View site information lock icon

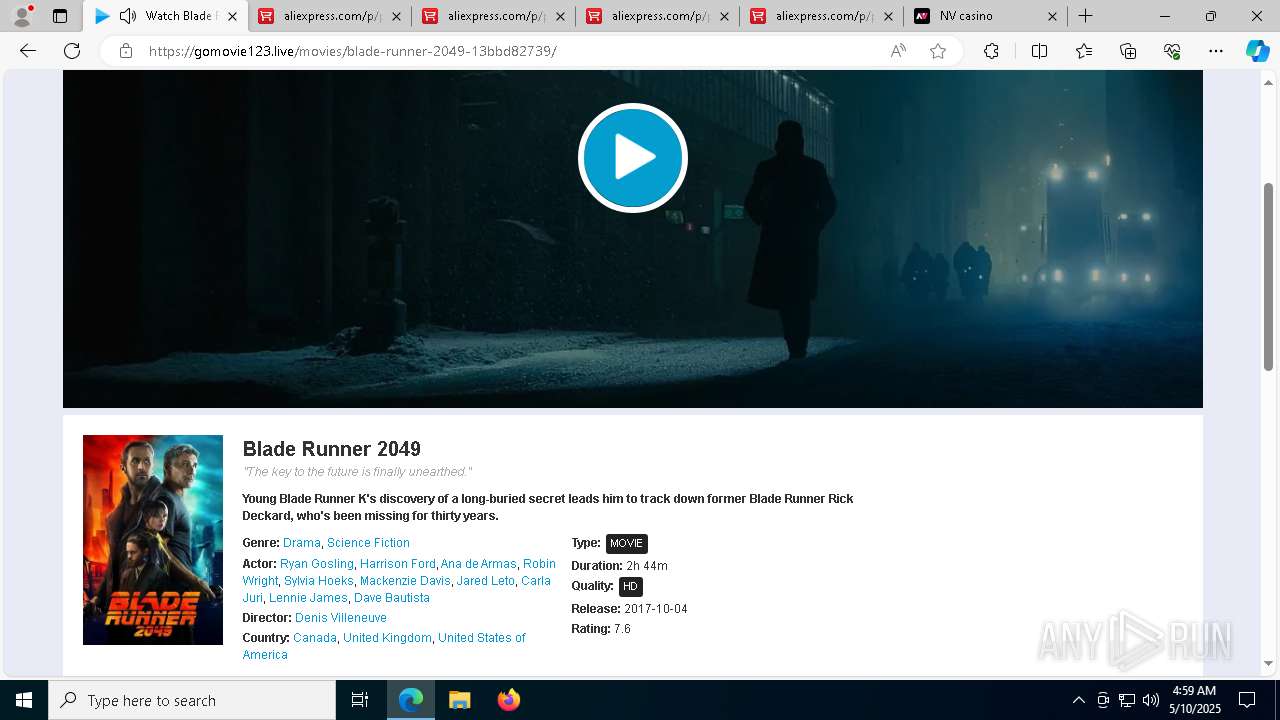[126, 51]
